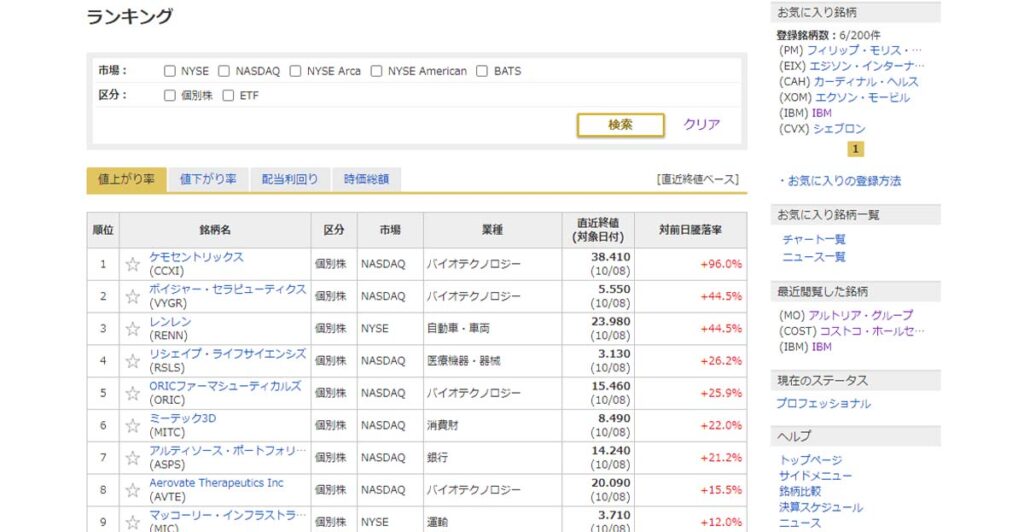
Task: Check the NASDAQ market checkbox
Action: pyautogui.click(x=224, y=71)
